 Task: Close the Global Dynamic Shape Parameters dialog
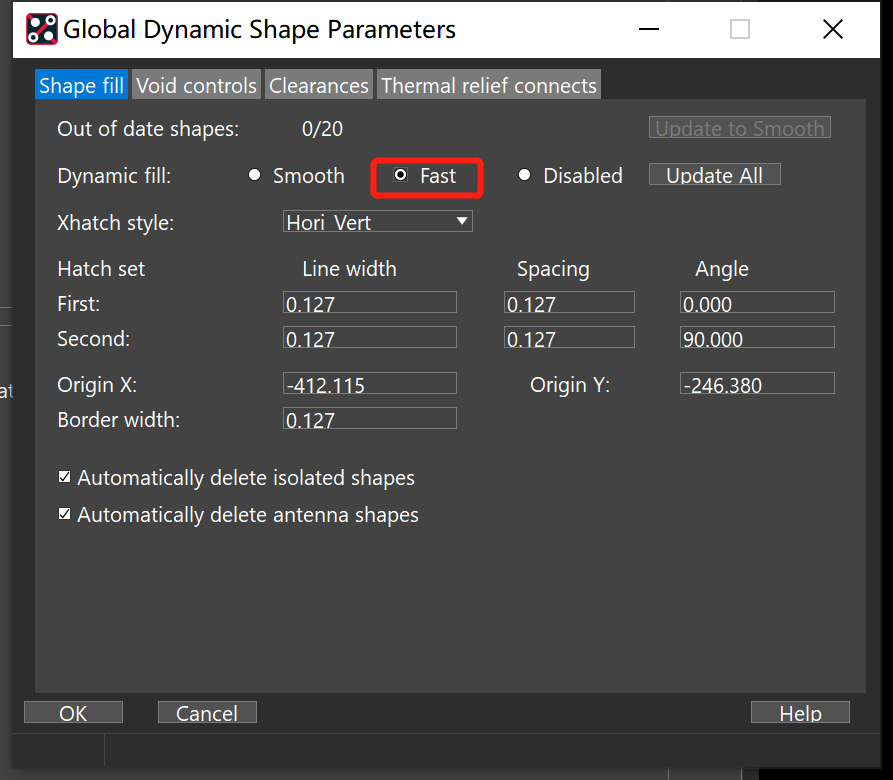832,30
